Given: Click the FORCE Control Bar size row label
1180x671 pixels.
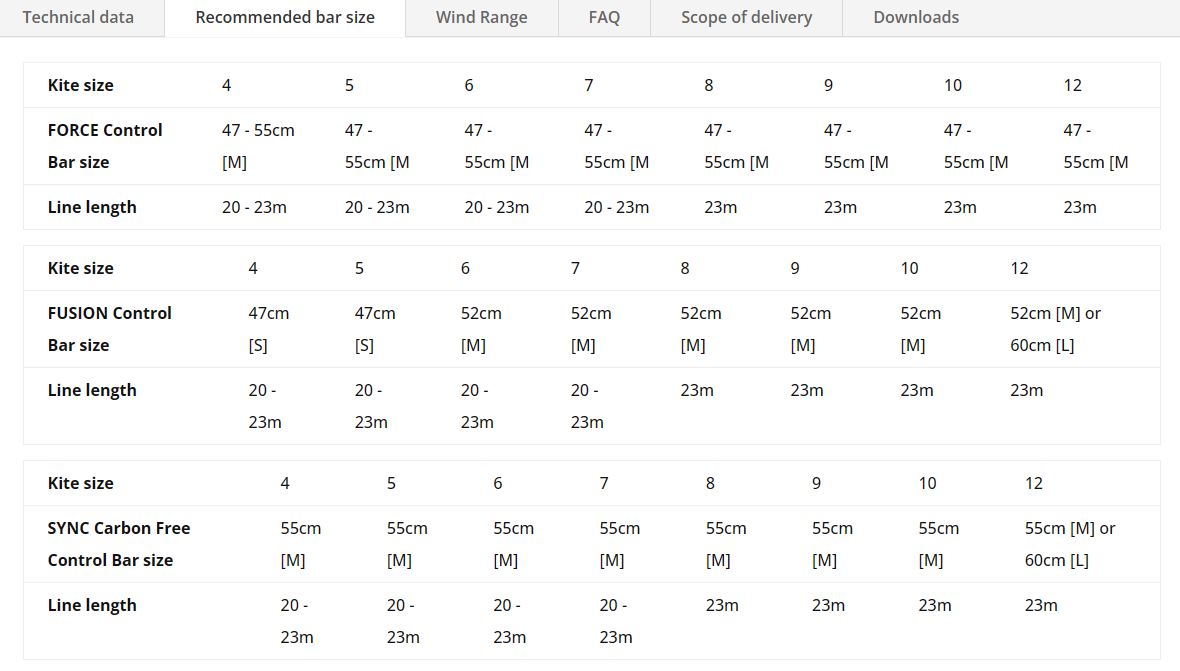Looking at the screenshot, I should point(105,146).
